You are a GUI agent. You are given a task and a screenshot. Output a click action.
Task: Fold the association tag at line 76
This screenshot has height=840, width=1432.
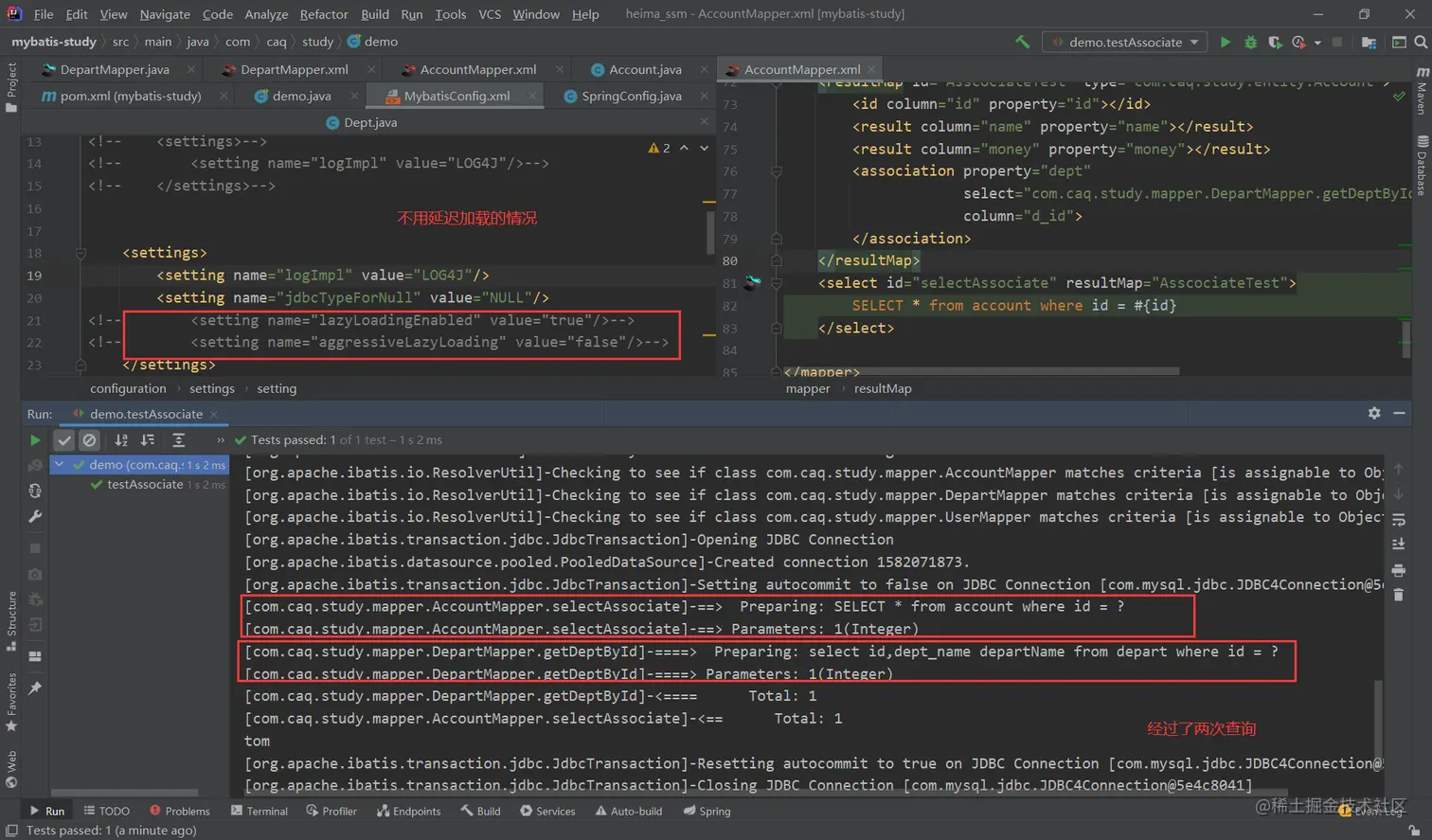(x=777, y=171)
